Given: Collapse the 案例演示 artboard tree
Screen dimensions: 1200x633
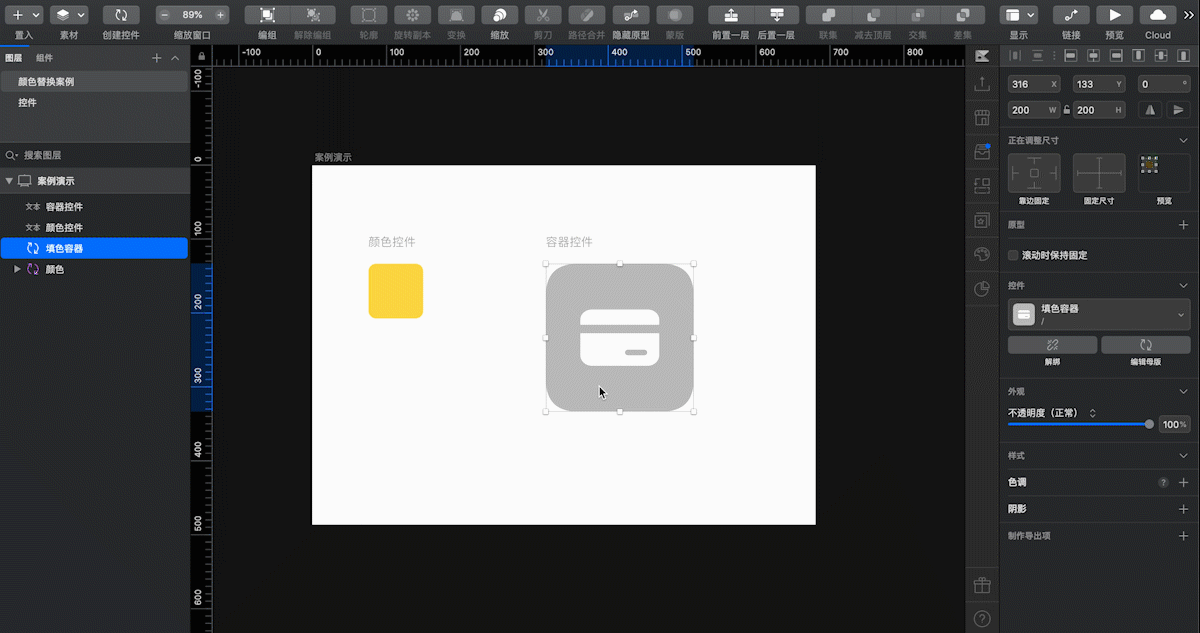Looking at the screenshot, I should click(x=10, y=181).
